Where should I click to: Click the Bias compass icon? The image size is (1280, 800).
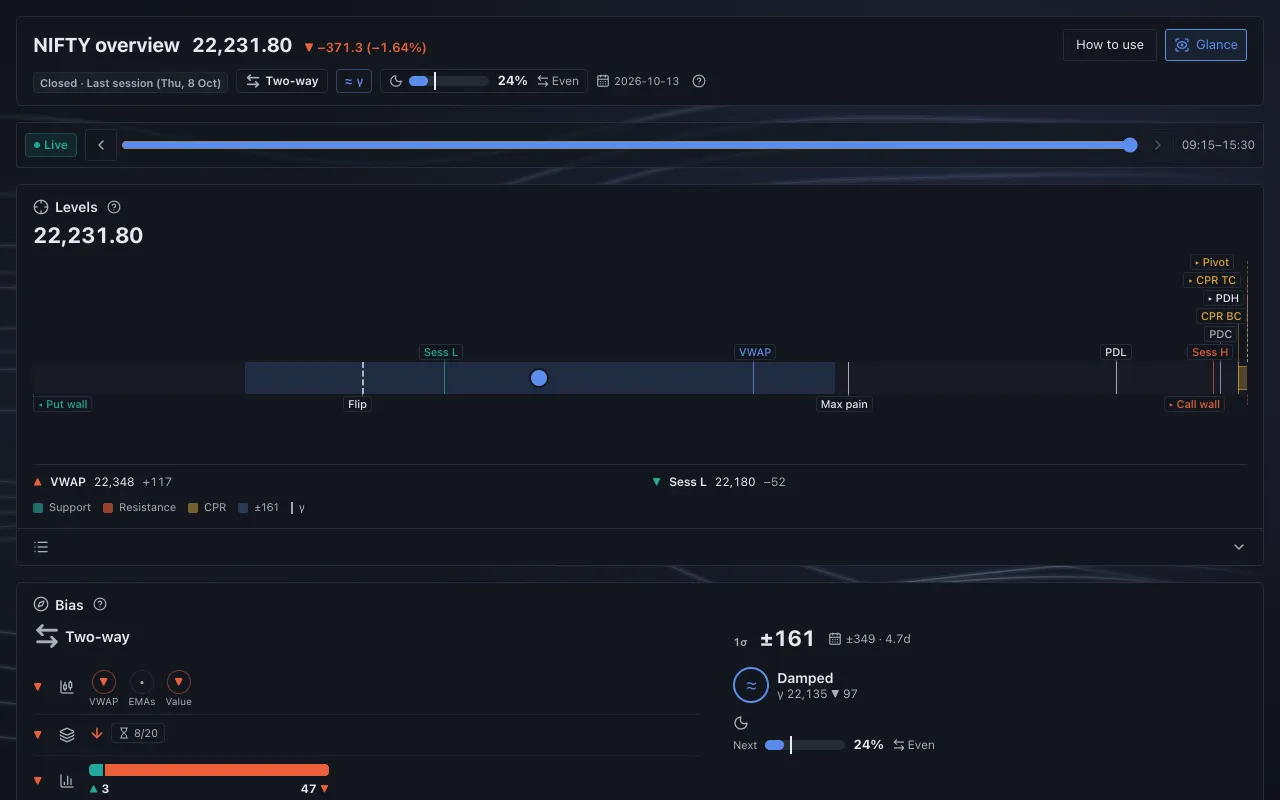(x=41, y=605)
